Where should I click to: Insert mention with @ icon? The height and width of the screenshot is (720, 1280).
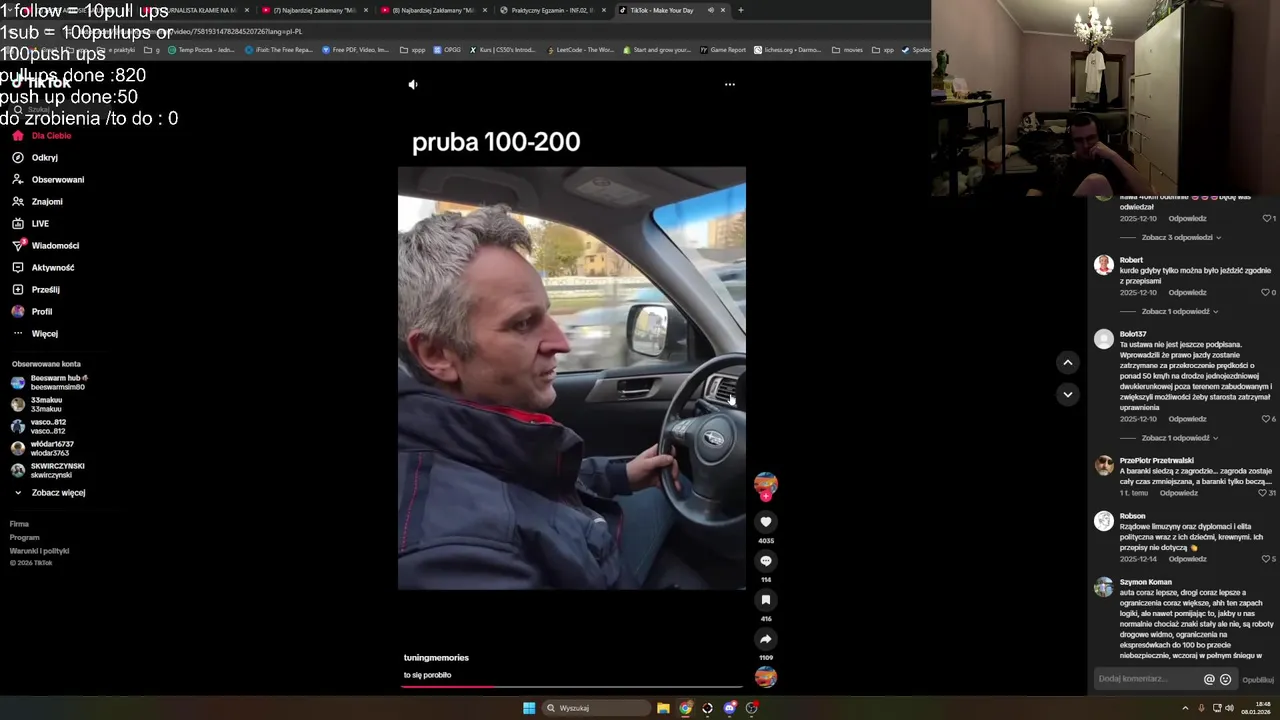[x=1209, y=680]
